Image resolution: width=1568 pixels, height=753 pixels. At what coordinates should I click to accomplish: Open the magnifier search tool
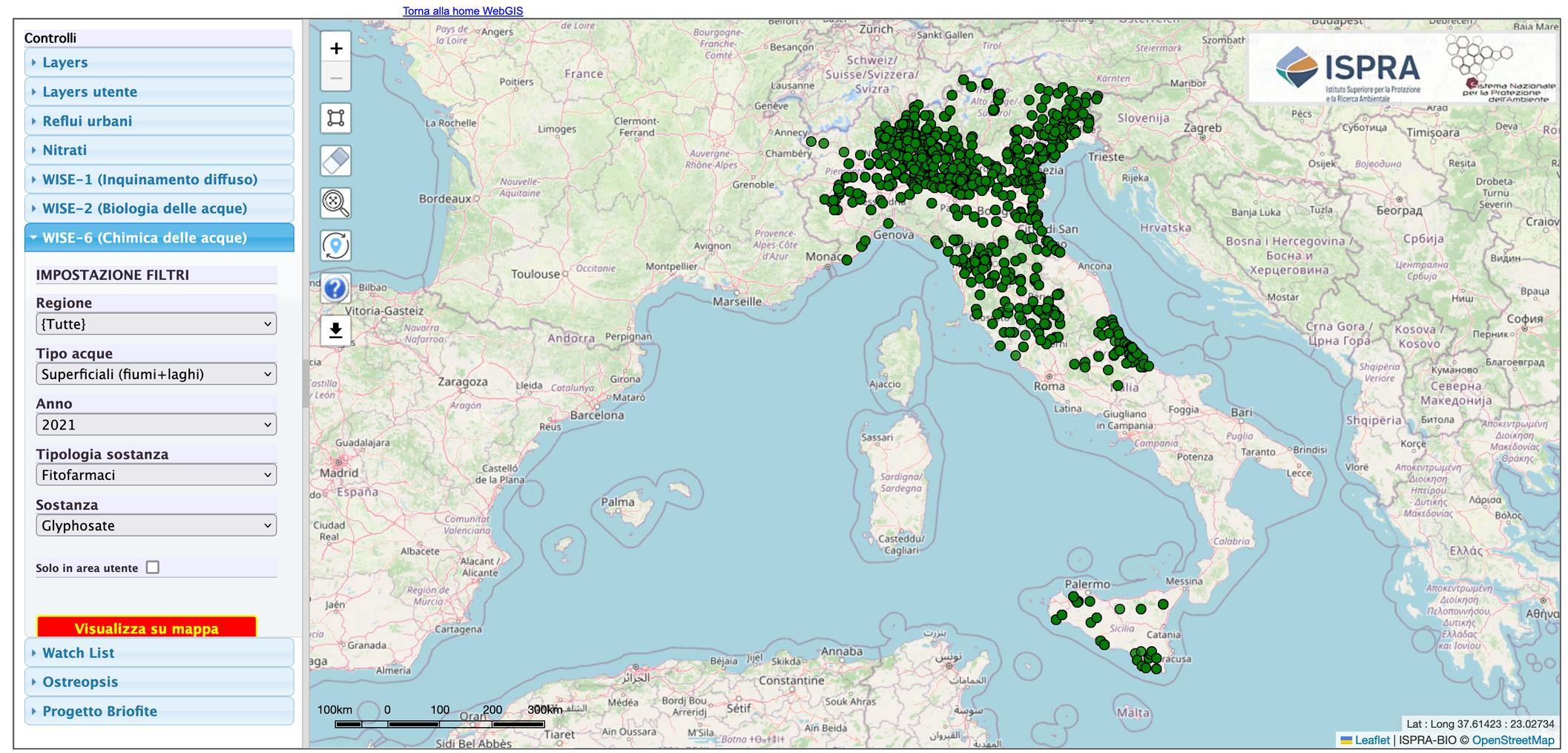tap(336, 203)
